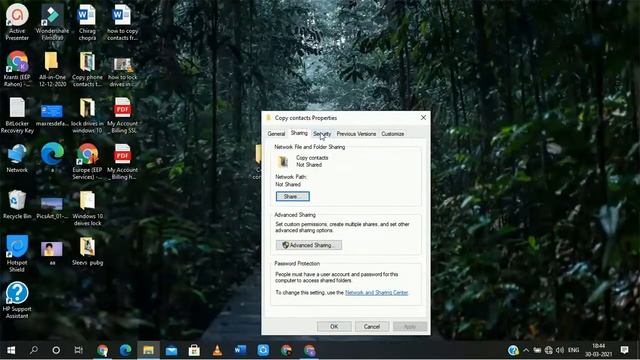Switch to Word in the taskbar
The width and height of the screenshot is (640, 360).
point(240,350)
